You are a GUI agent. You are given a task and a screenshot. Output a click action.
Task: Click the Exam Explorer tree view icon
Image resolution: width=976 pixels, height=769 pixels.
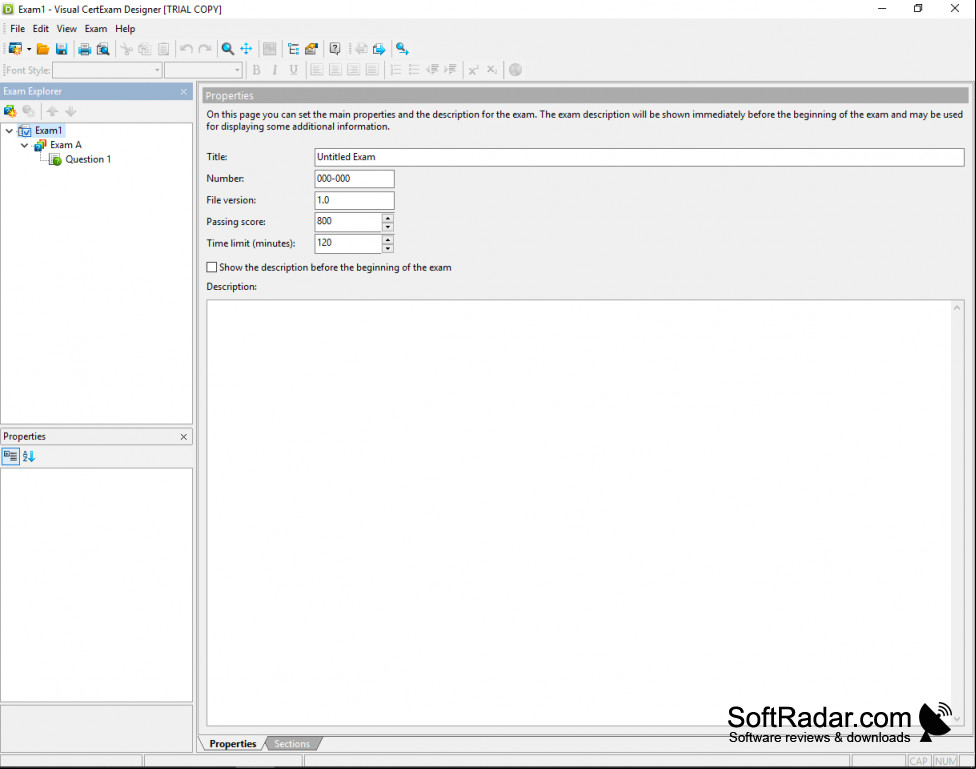[293, 49]
